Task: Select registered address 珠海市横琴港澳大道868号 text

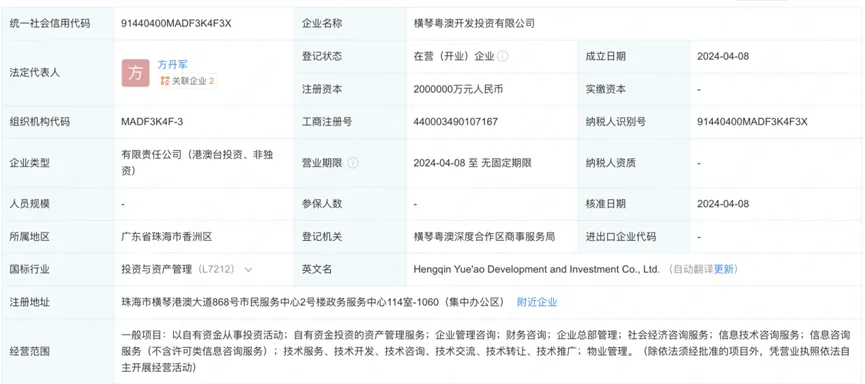Action: click(x=313, y=302)
